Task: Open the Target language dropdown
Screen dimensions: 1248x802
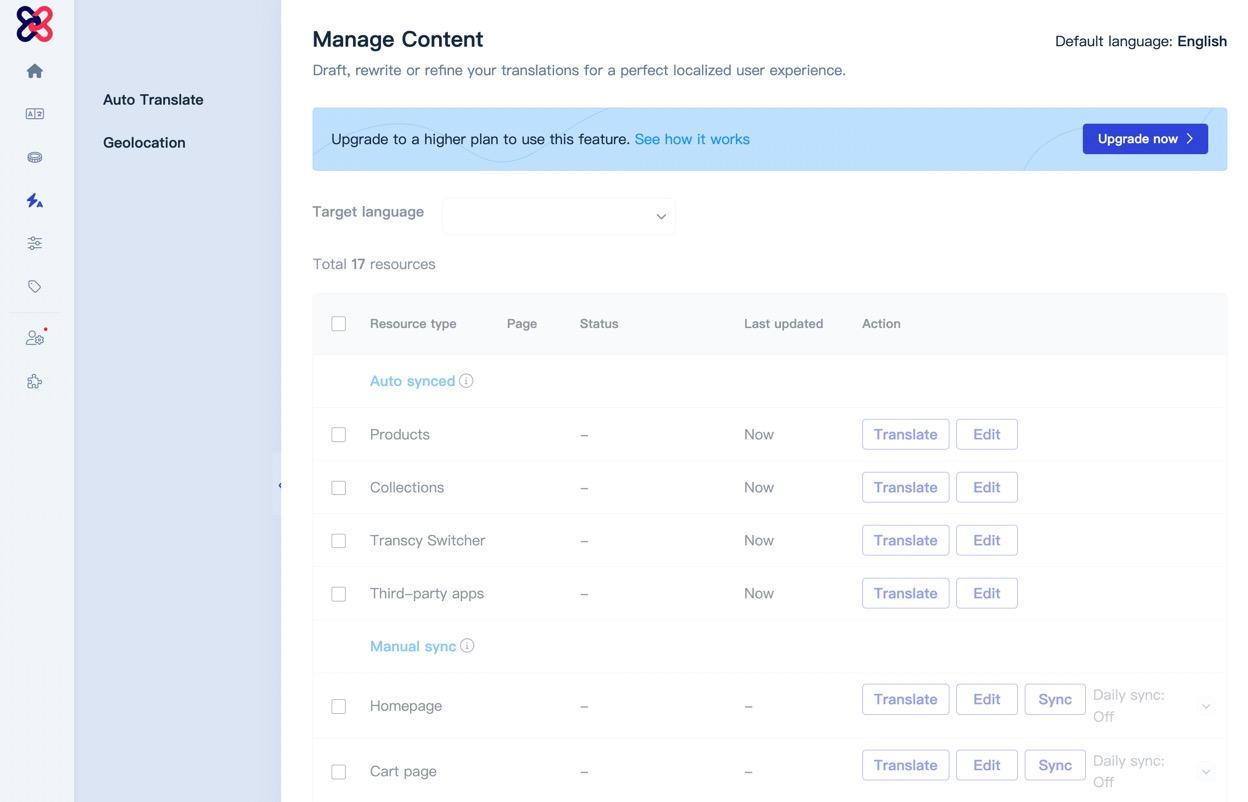Action: click(558, 216)
